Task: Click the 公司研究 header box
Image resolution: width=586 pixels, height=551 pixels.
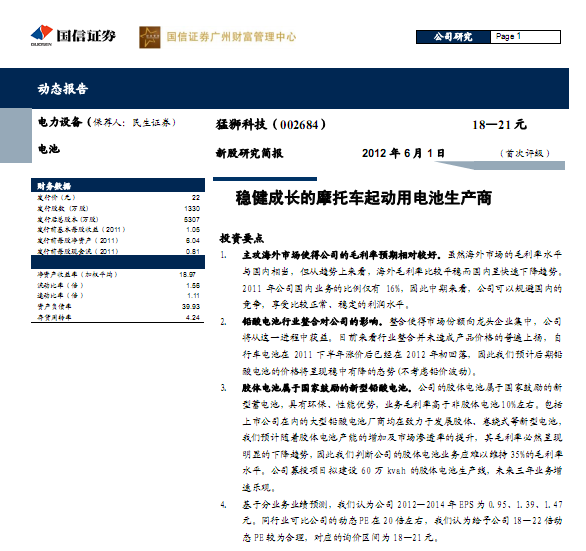Action: point(453,37)
